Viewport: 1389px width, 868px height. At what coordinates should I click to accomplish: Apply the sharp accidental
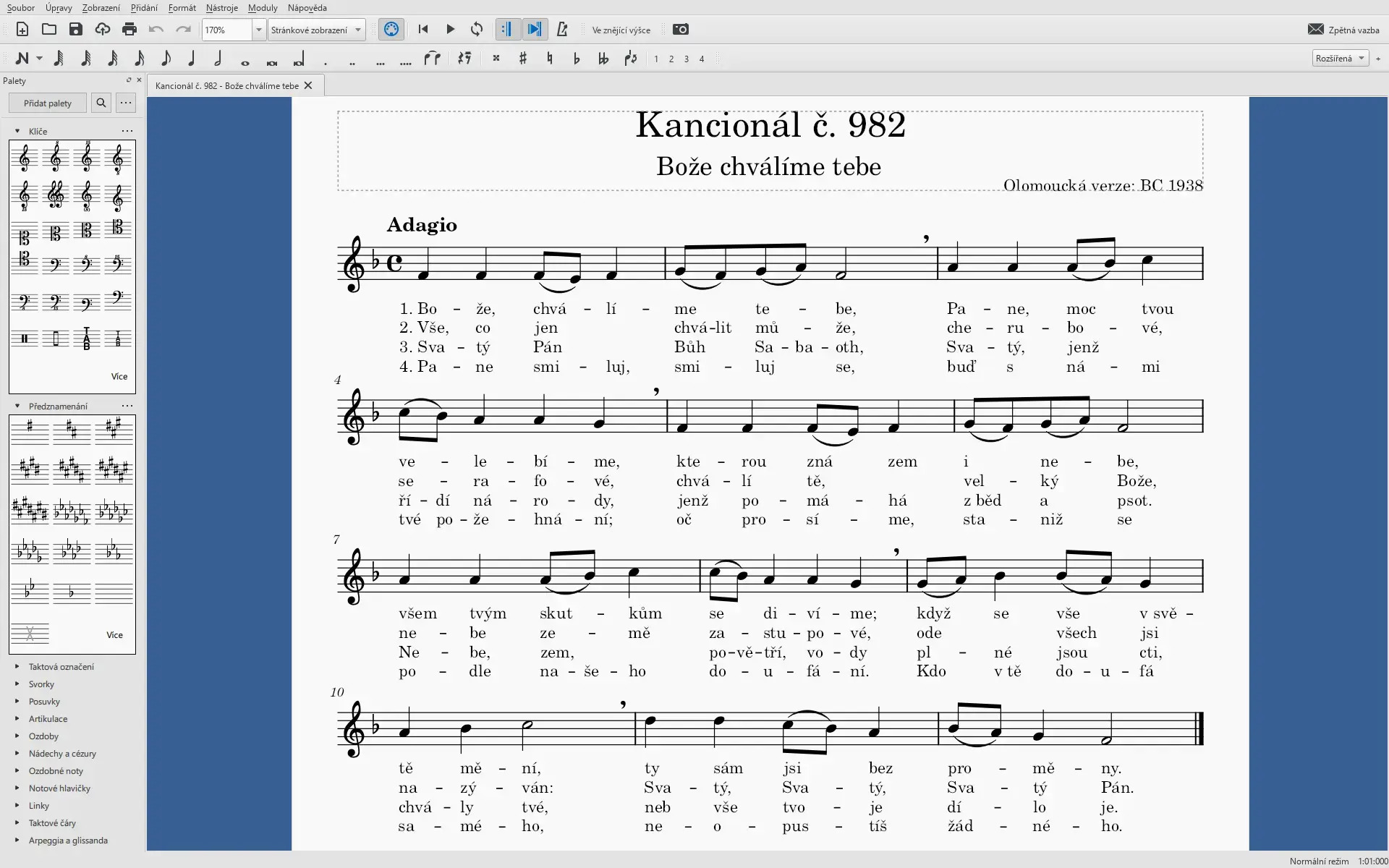click(523, 59)
